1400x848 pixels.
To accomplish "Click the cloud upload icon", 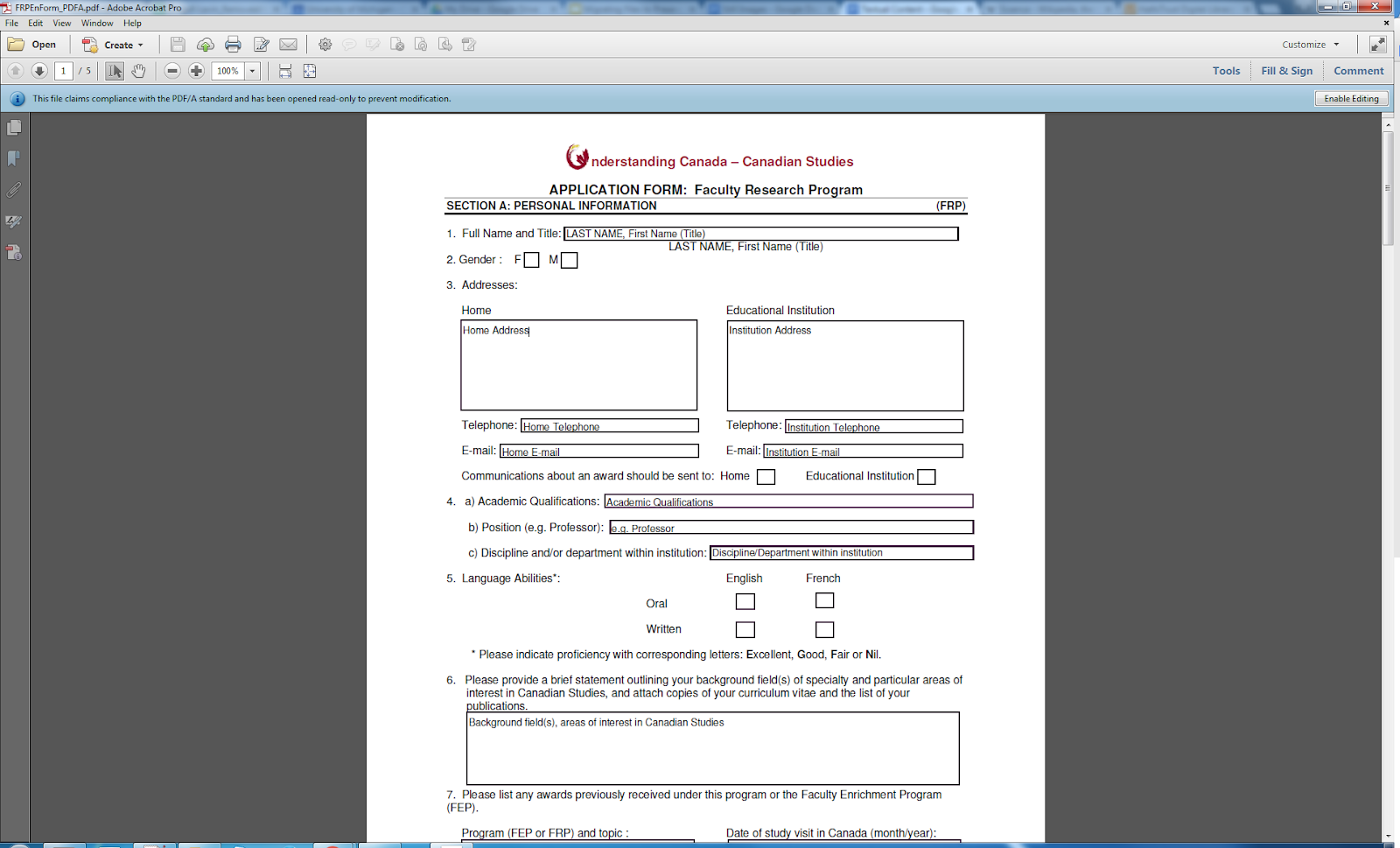I will coord(206,45).
